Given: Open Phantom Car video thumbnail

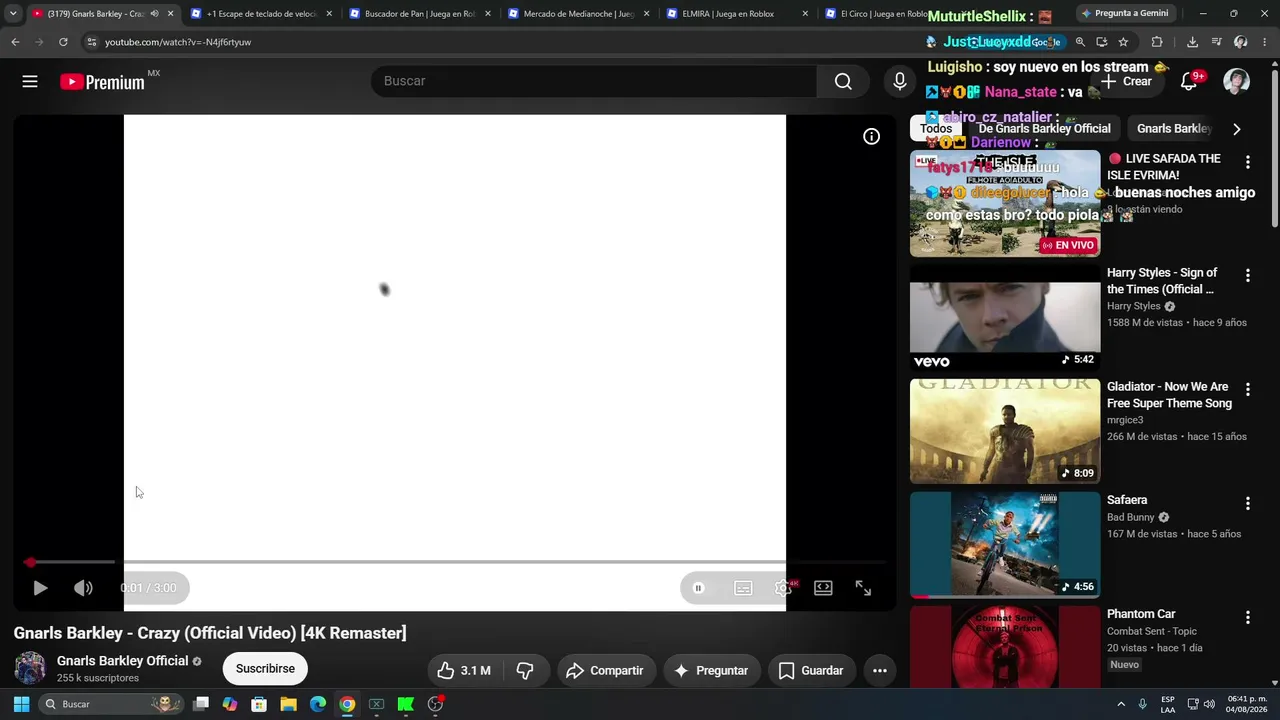Looking at the screenshot, I should point(1005,646).
